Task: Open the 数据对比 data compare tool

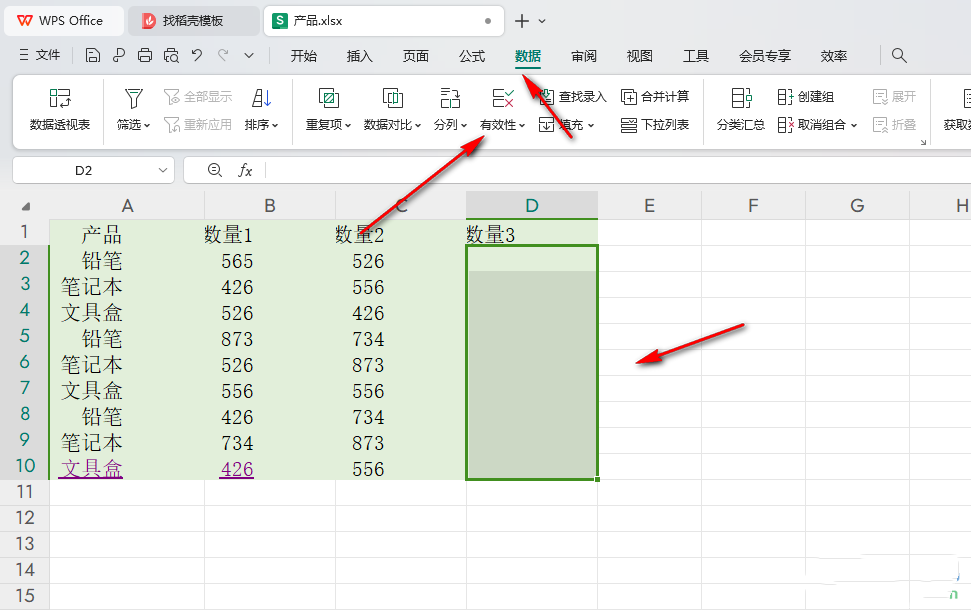Action: click(x=392, y=110)
